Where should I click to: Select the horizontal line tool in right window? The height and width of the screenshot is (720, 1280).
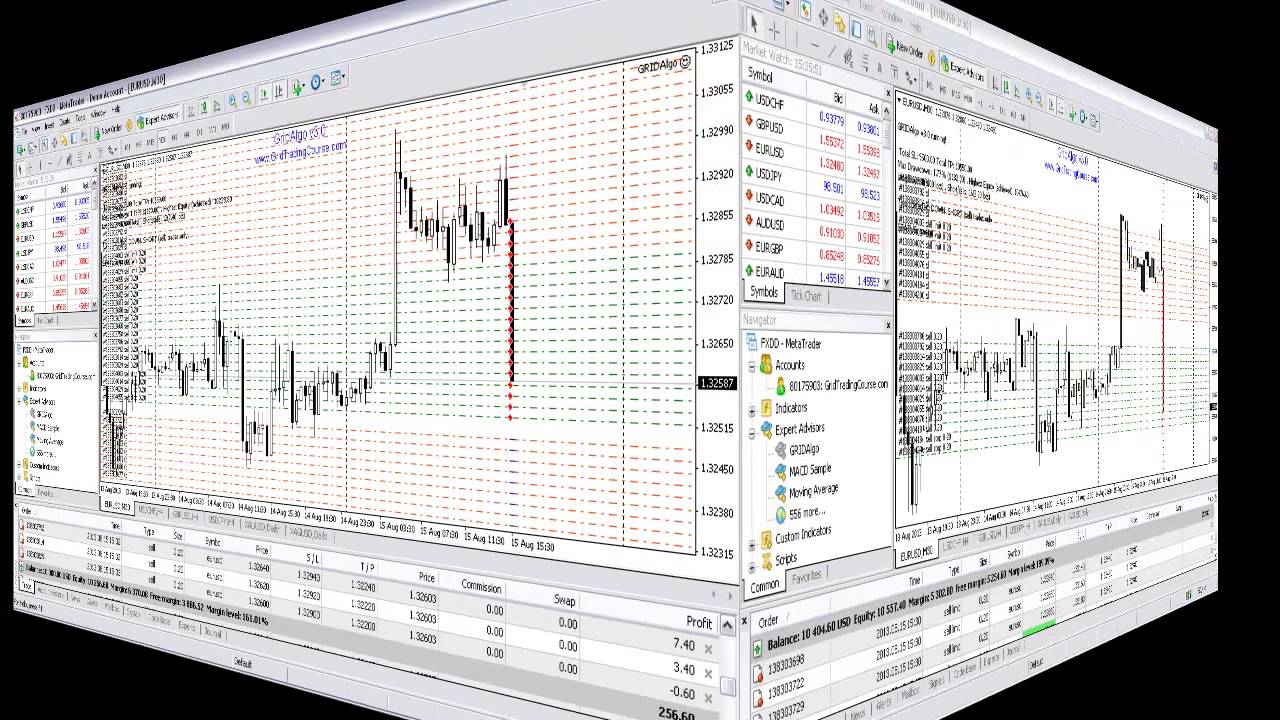click(816, 47)
